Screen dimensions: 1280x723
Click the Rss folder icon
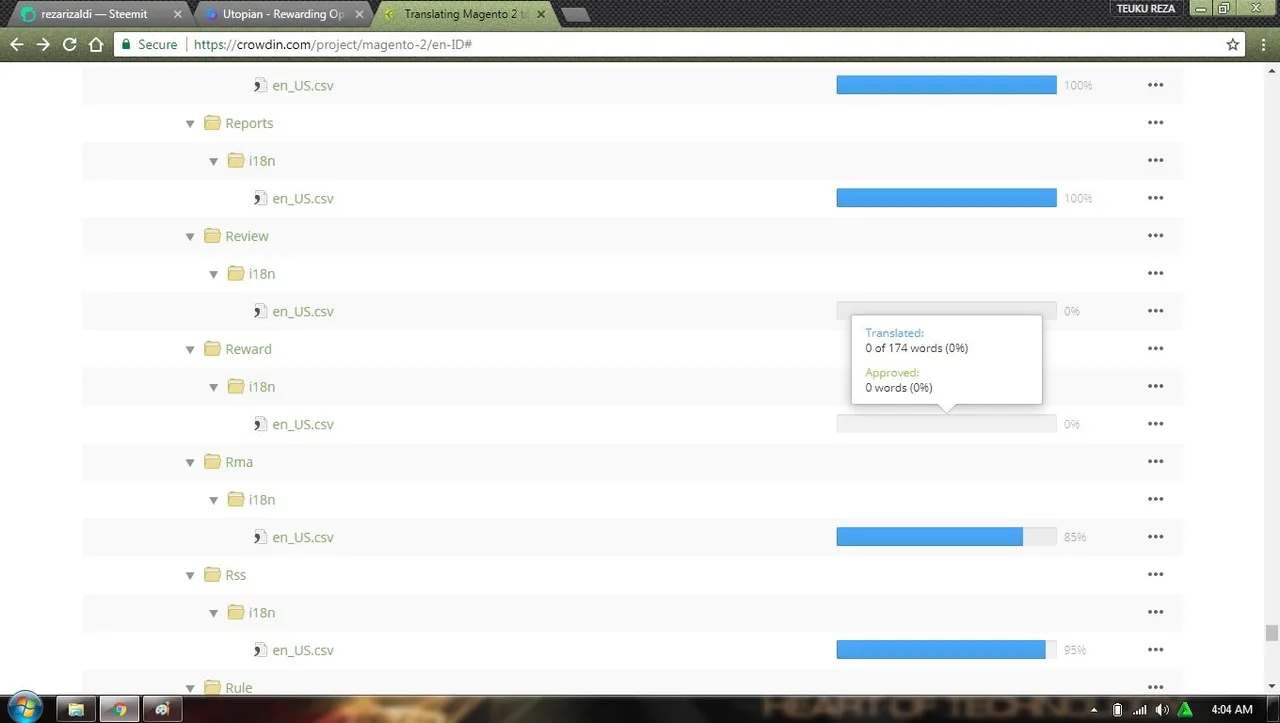[212, 575]
